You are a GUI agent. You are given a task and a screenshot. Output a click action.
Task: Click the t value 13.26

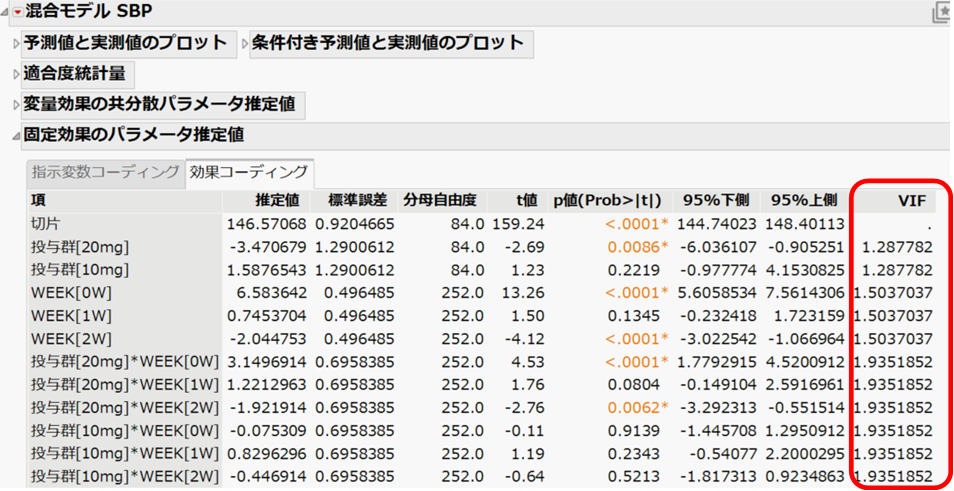[x=523, y=293]
